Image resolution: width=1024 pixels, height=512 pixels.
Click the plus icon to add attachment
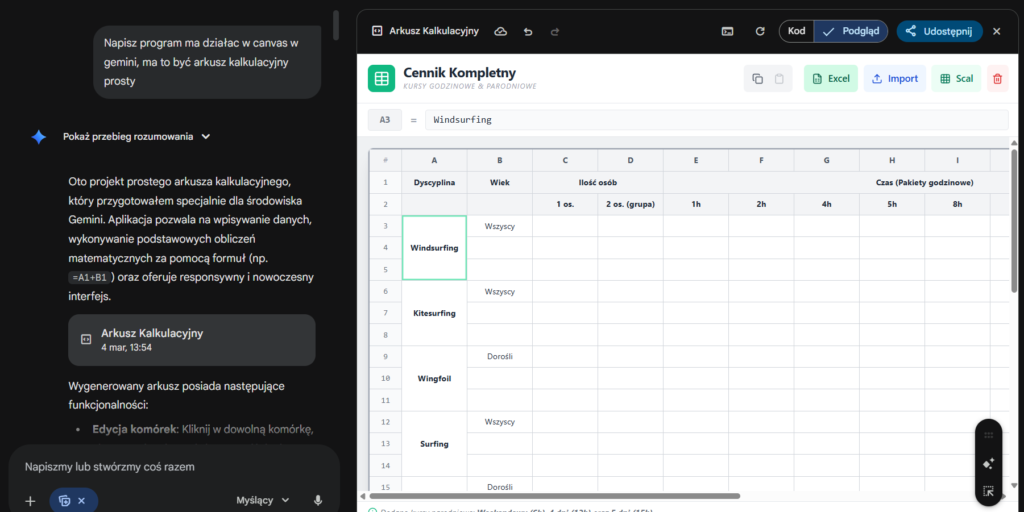point(30,500)
